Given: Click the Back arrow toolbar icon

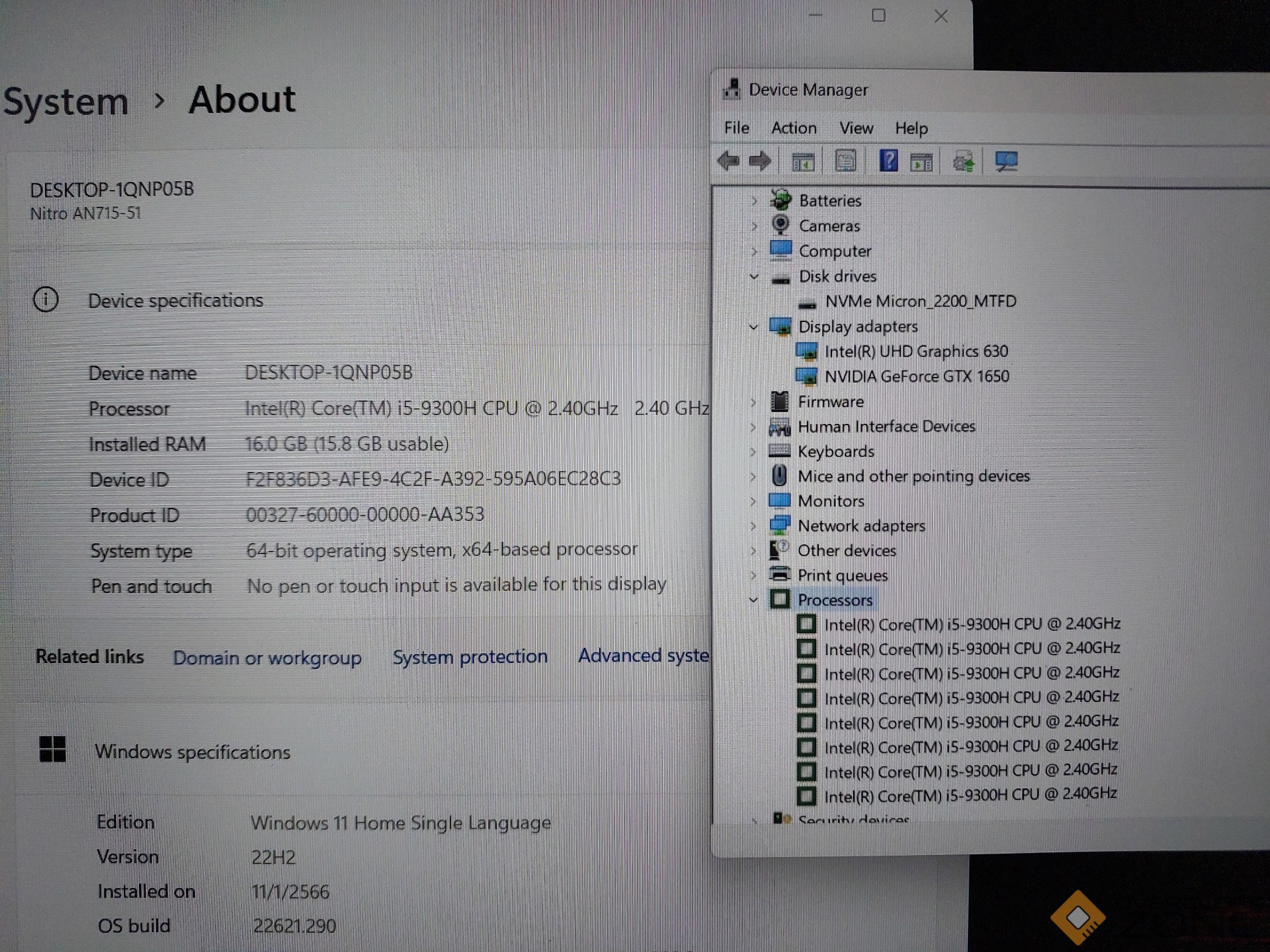Looking at the screenshot, I should coord(728,161).
